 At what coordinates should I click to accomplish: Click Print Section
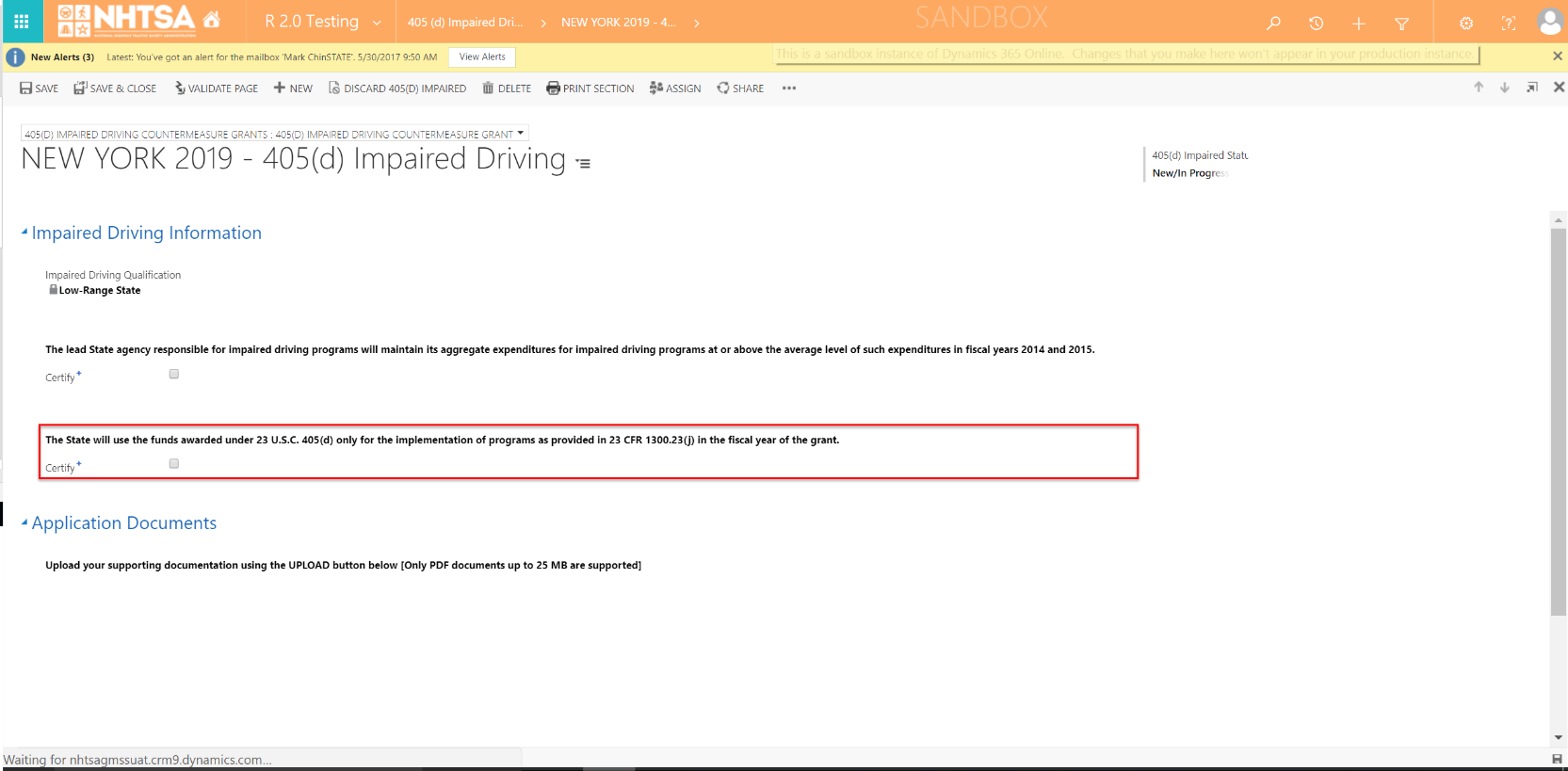[x=590, y=88]
